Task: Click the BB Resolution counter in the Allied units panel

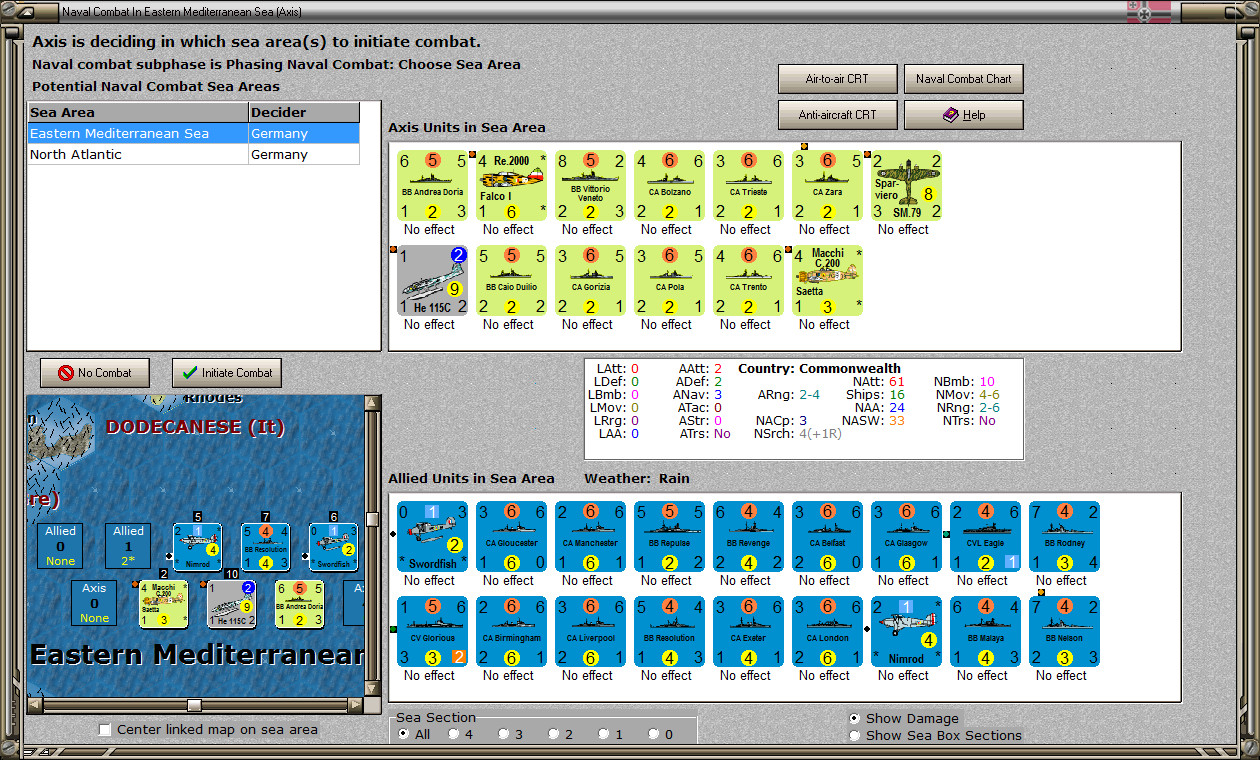Action: point(669,631)
